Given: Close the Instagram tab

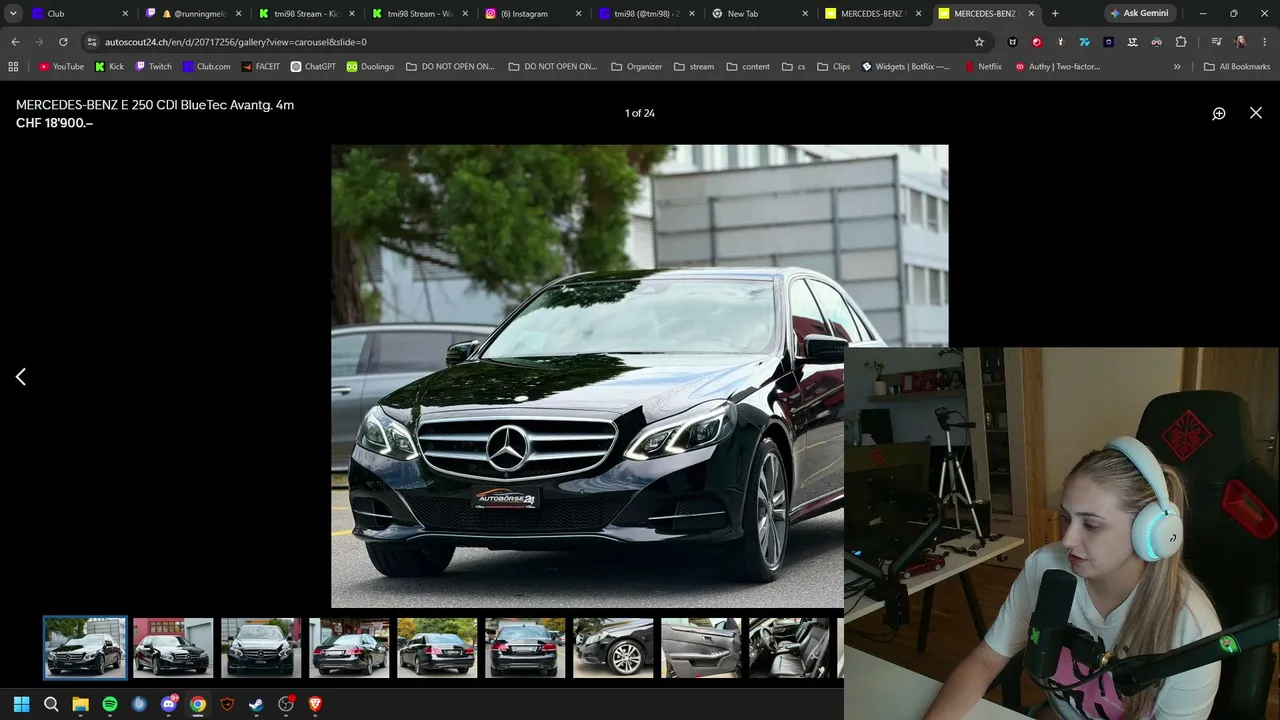Looking at the screenshot, I should (579, 14).
